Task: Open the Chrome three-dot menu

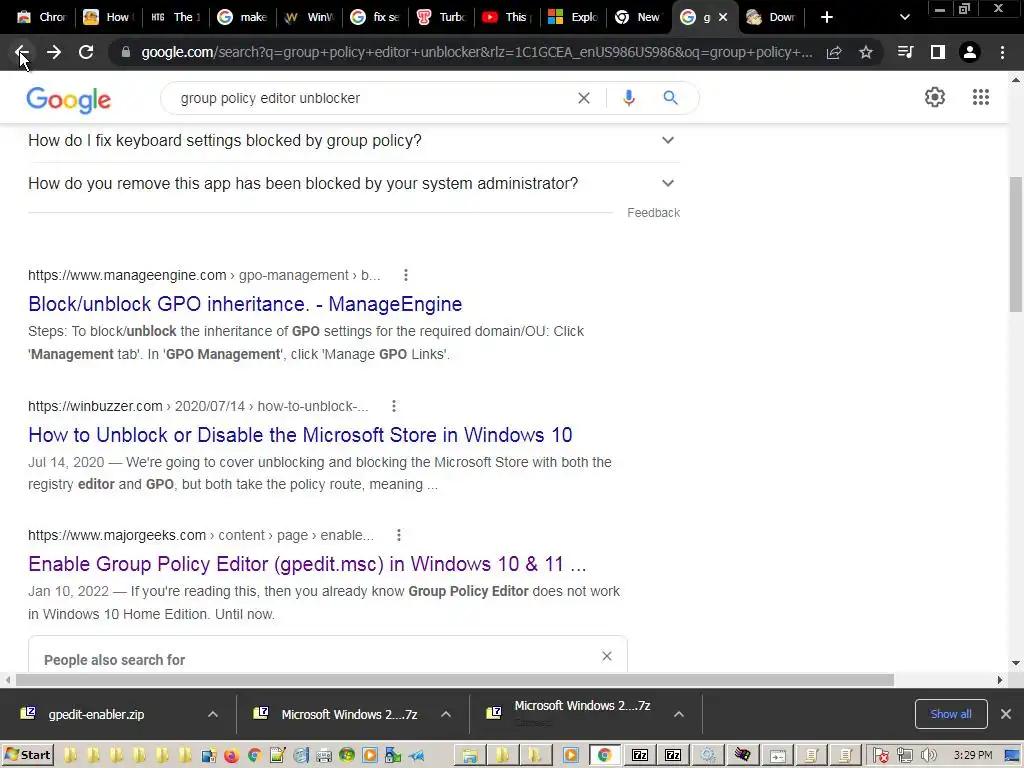Action: coord(1002,52)
